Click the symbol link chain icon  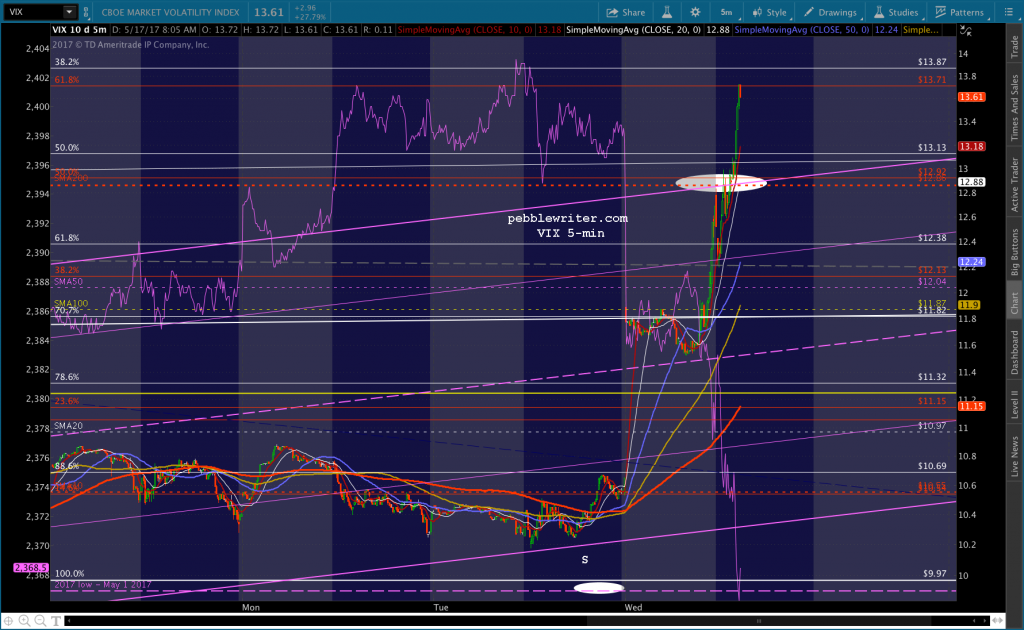click(x=86, y=12)
